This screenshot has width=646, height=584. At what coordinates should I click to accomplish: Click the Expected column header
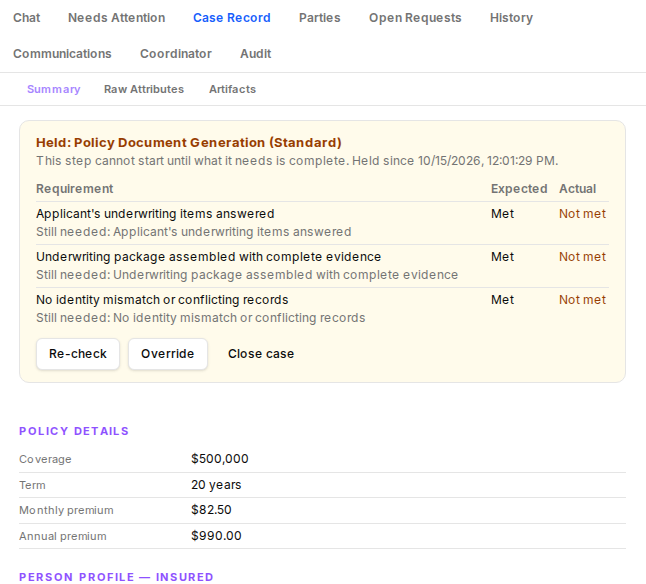point(519,189)
